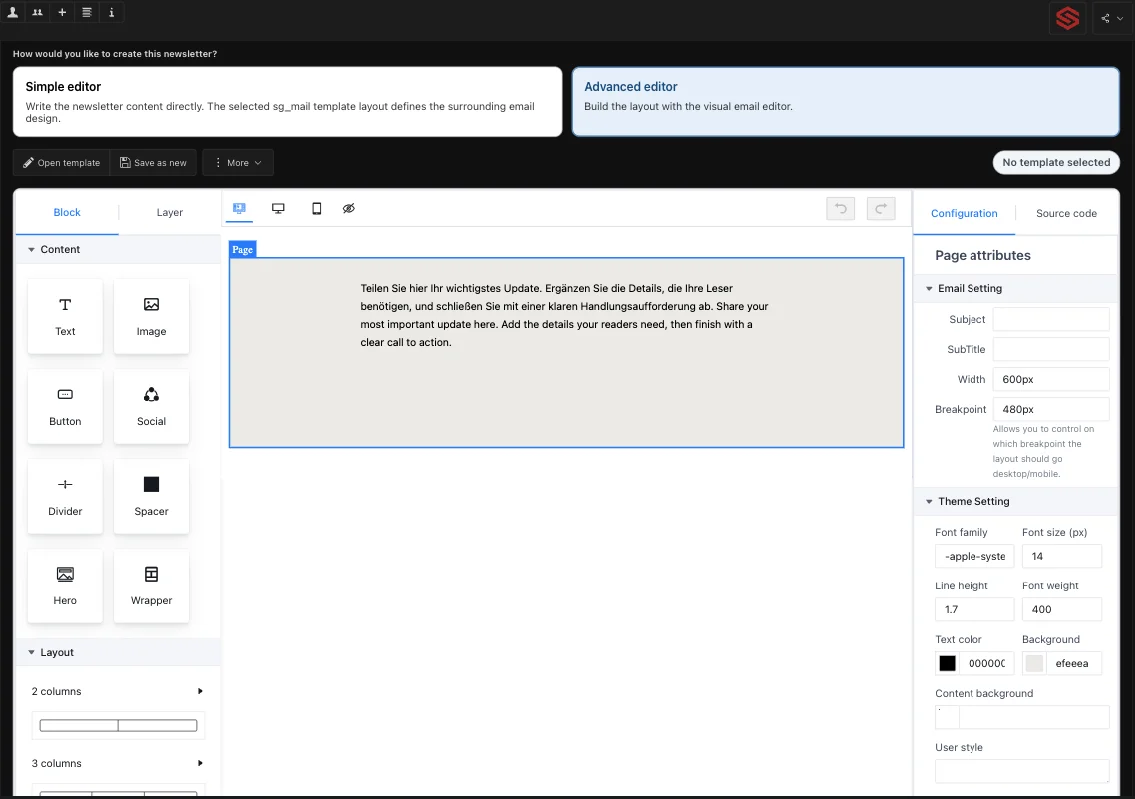Select the Image block
The image size is (1135, 799).
151,316
